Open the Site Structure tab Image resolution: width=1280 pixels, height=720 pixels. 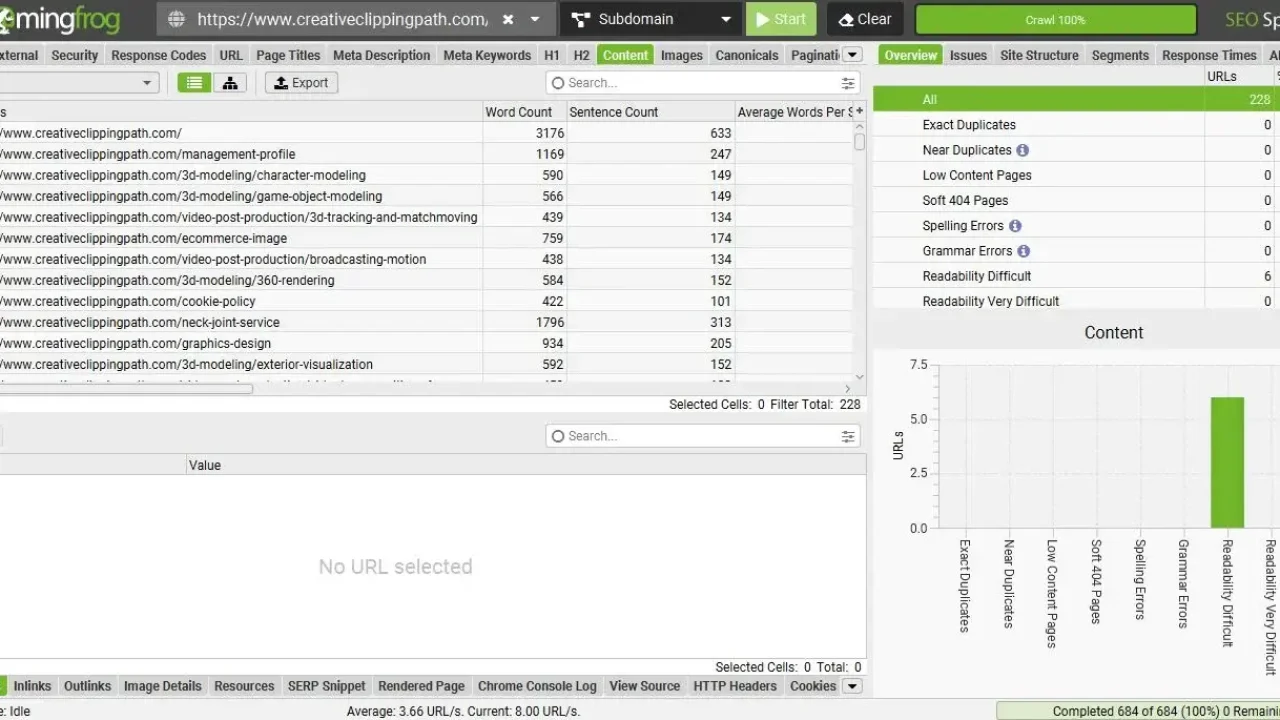tap(1039, 55)
